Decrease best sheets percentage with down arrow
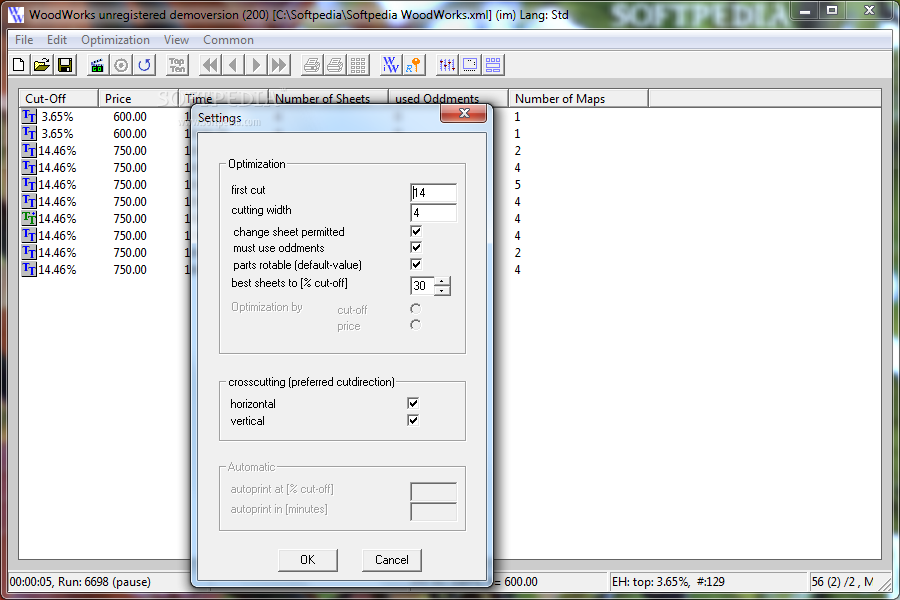This screenshot has width=900, height=600. pos(441,291)
